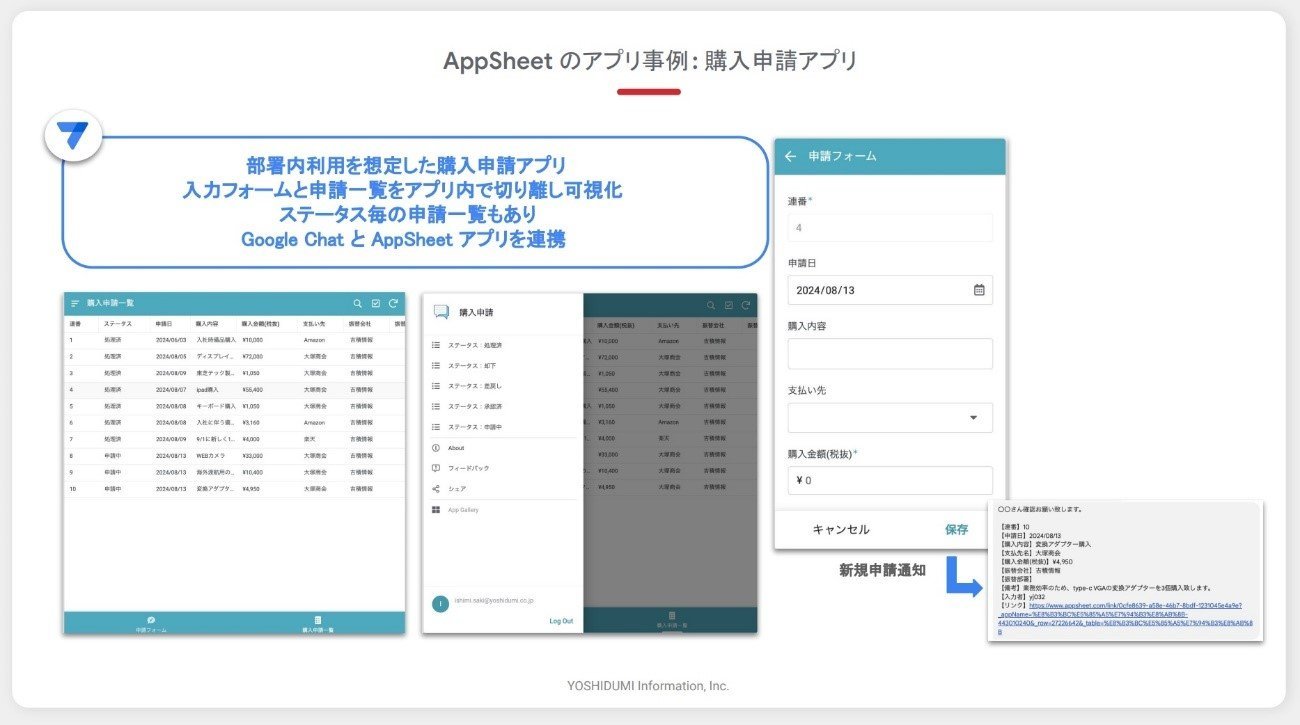This screenshot has height=725, width=1300.
Task: Click the 支払い先 column header in the left list
Action: 314,324
